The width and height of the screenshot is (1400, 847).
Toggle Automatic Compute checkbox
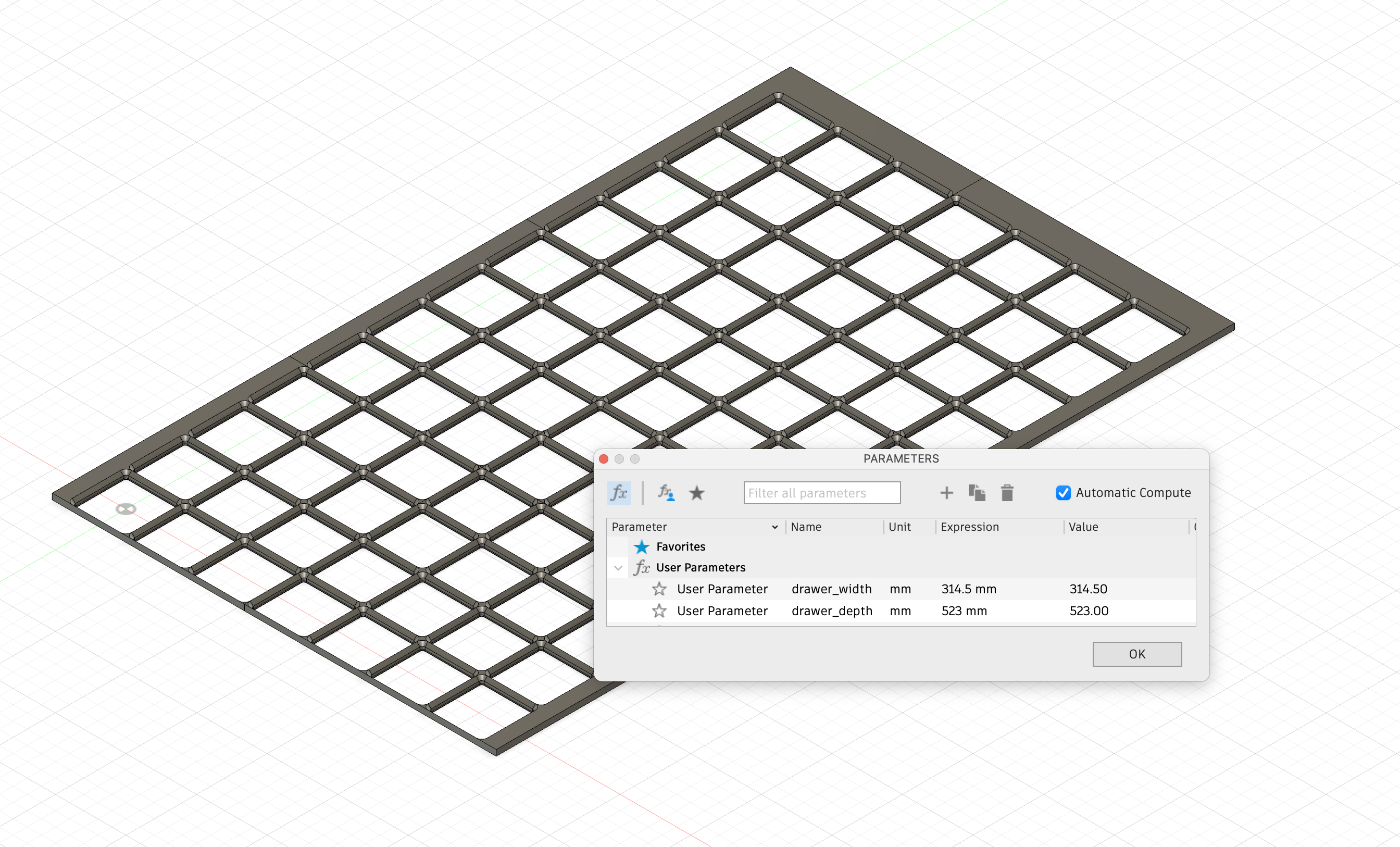click(1063, 493)
